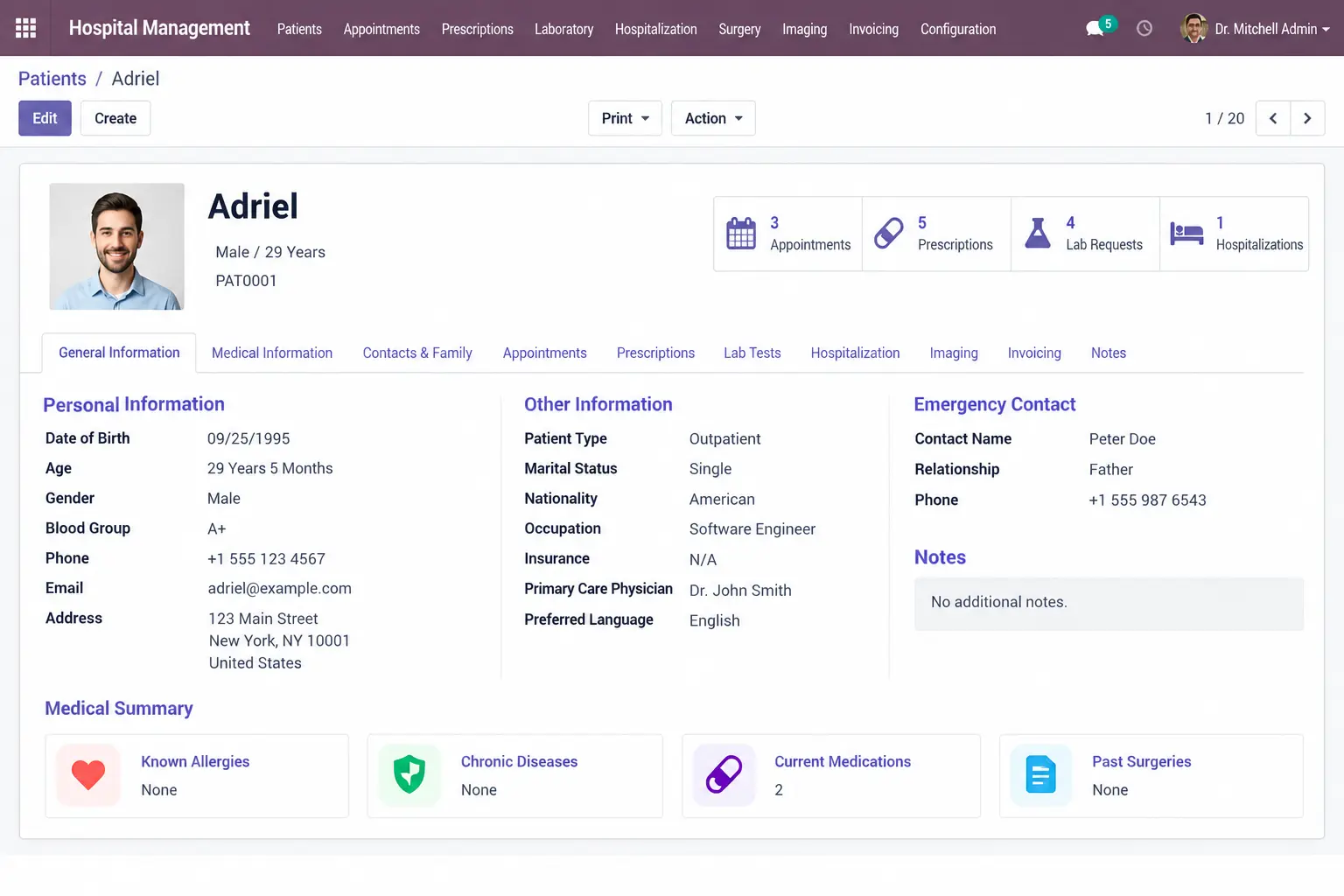This screenshot has height=896, width=1344.
Task: Open the Laboratory top menu
Action: tap(563, 29)
